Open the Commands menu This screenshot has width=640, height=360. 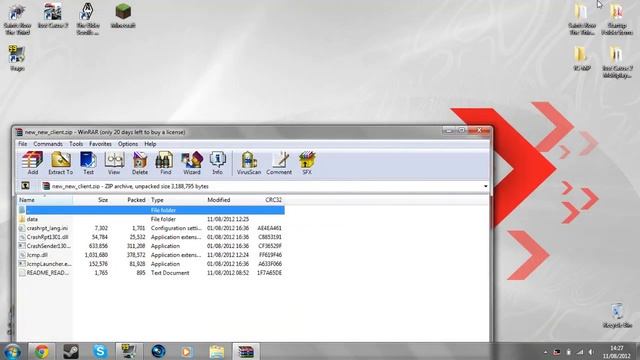pos(48,144)
